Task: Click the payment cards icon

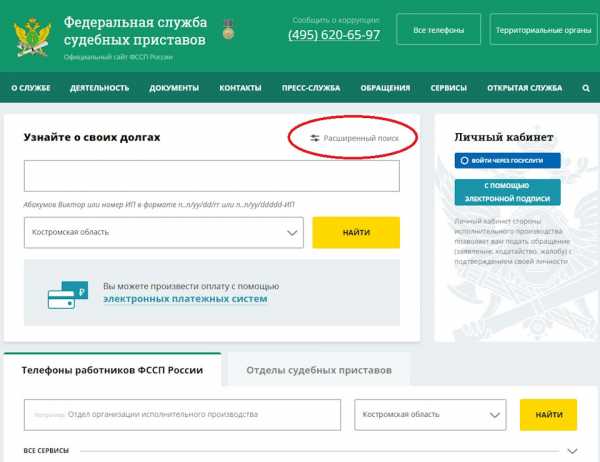Action: click(68, 295)
